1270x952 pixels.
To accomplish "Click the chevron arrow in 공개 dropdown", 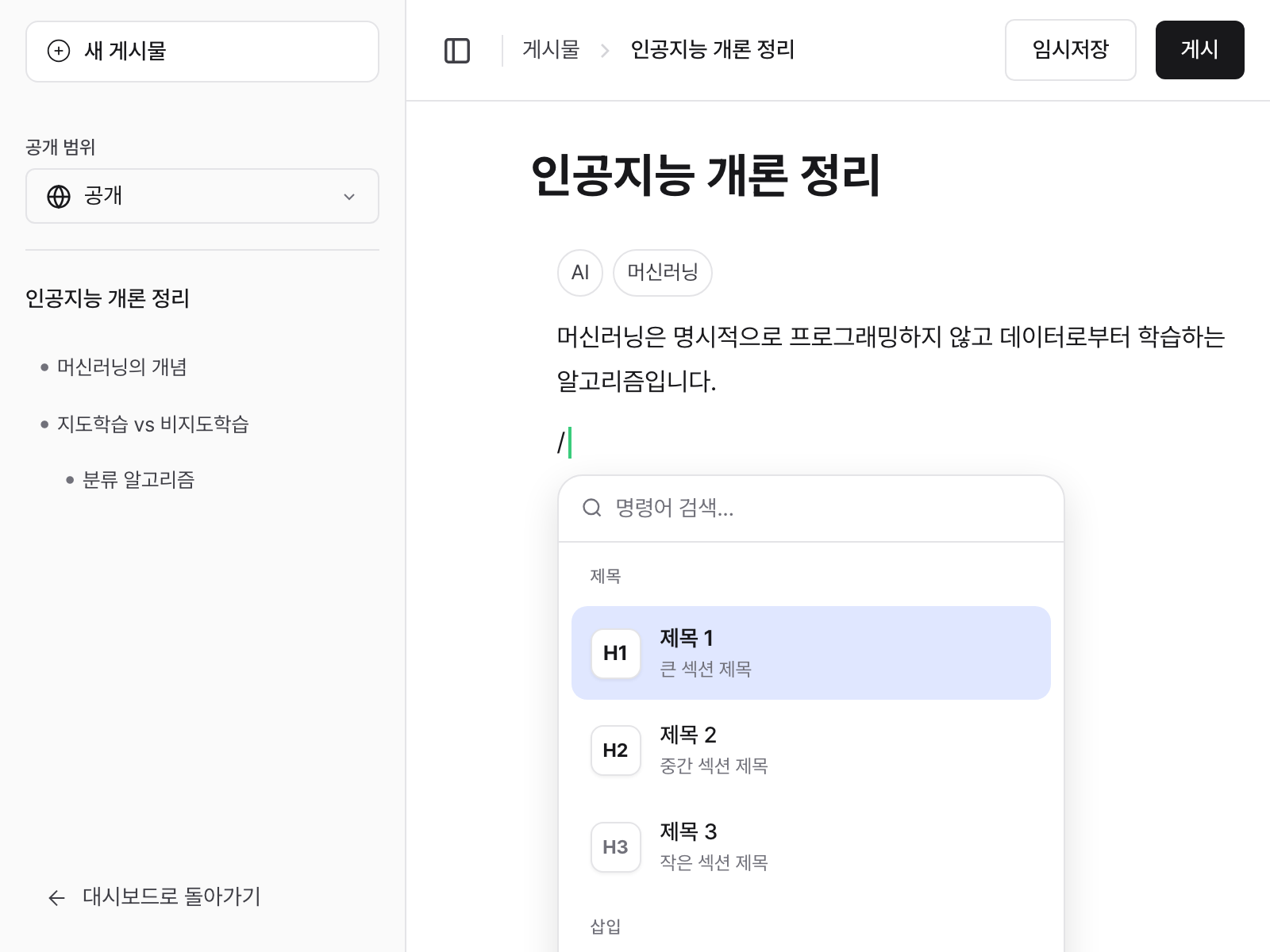I will [x=348, y=197].
